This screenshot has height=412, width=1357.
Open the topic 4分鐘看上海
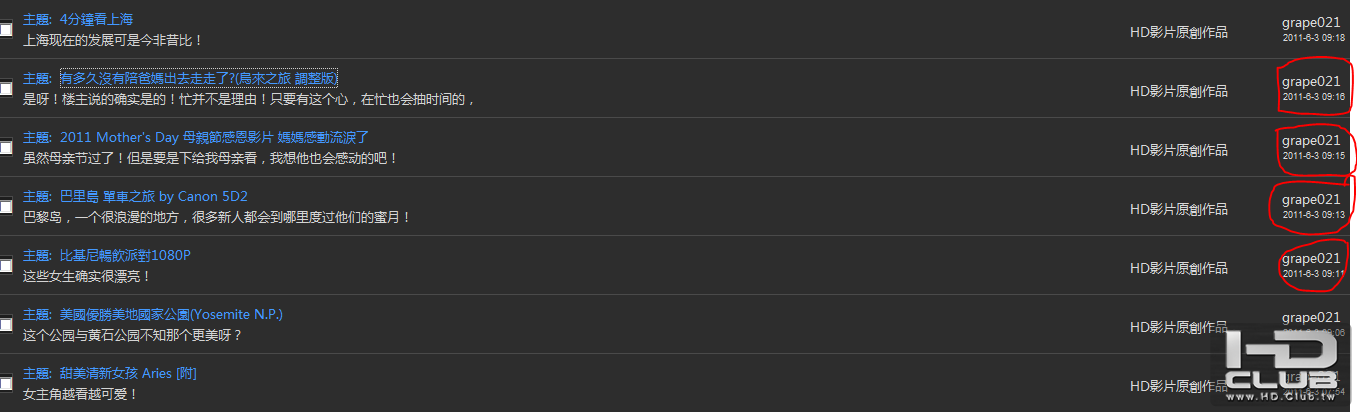point(96,19)
